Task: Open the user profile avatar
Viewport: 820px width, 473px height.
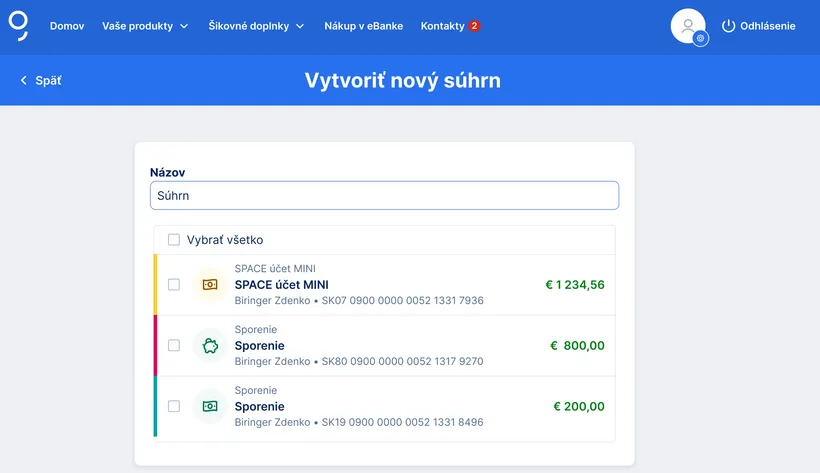Action: [x=687, y=26]
